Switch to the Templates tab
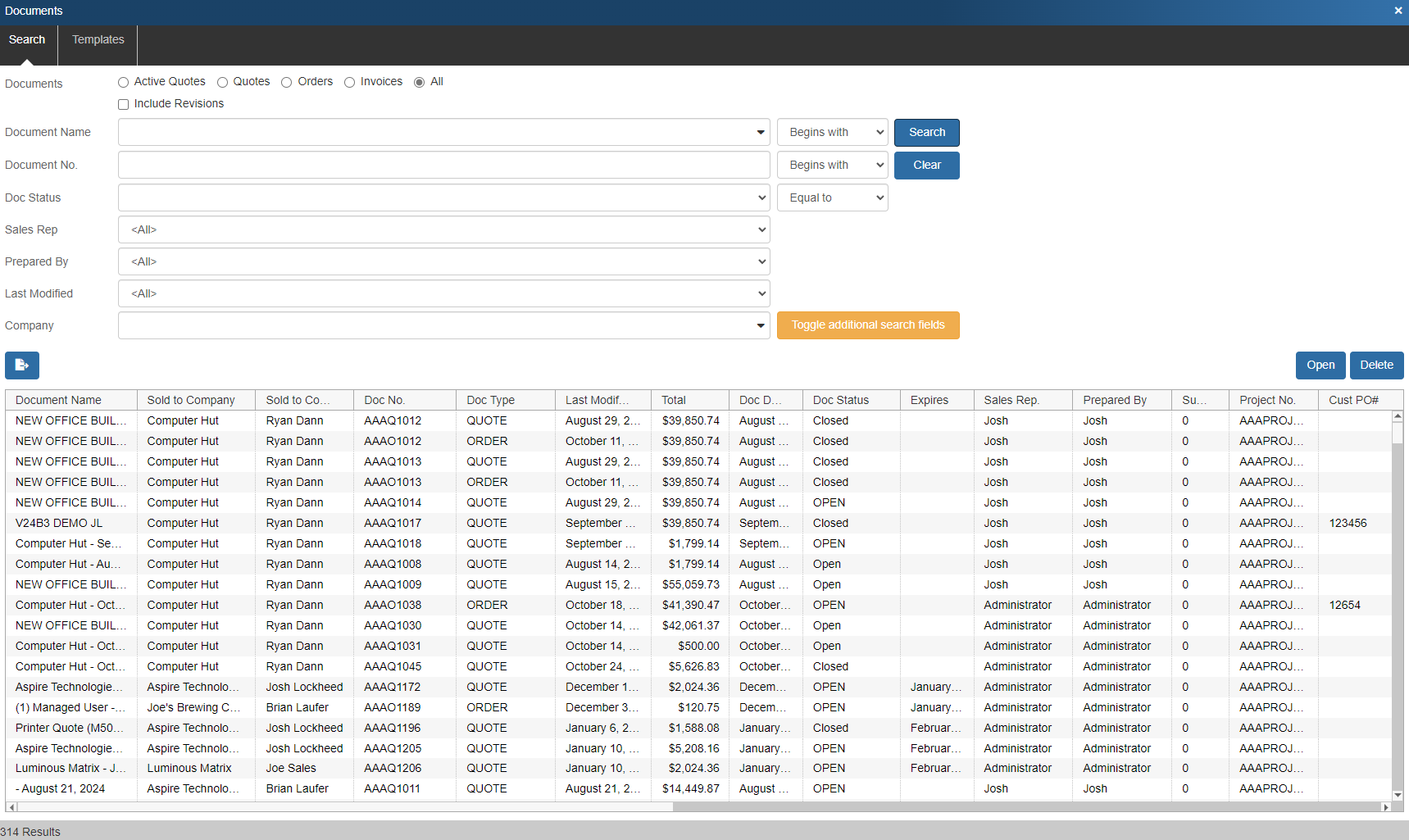The height and width of the screenshot is (840, 1409). 98,39
